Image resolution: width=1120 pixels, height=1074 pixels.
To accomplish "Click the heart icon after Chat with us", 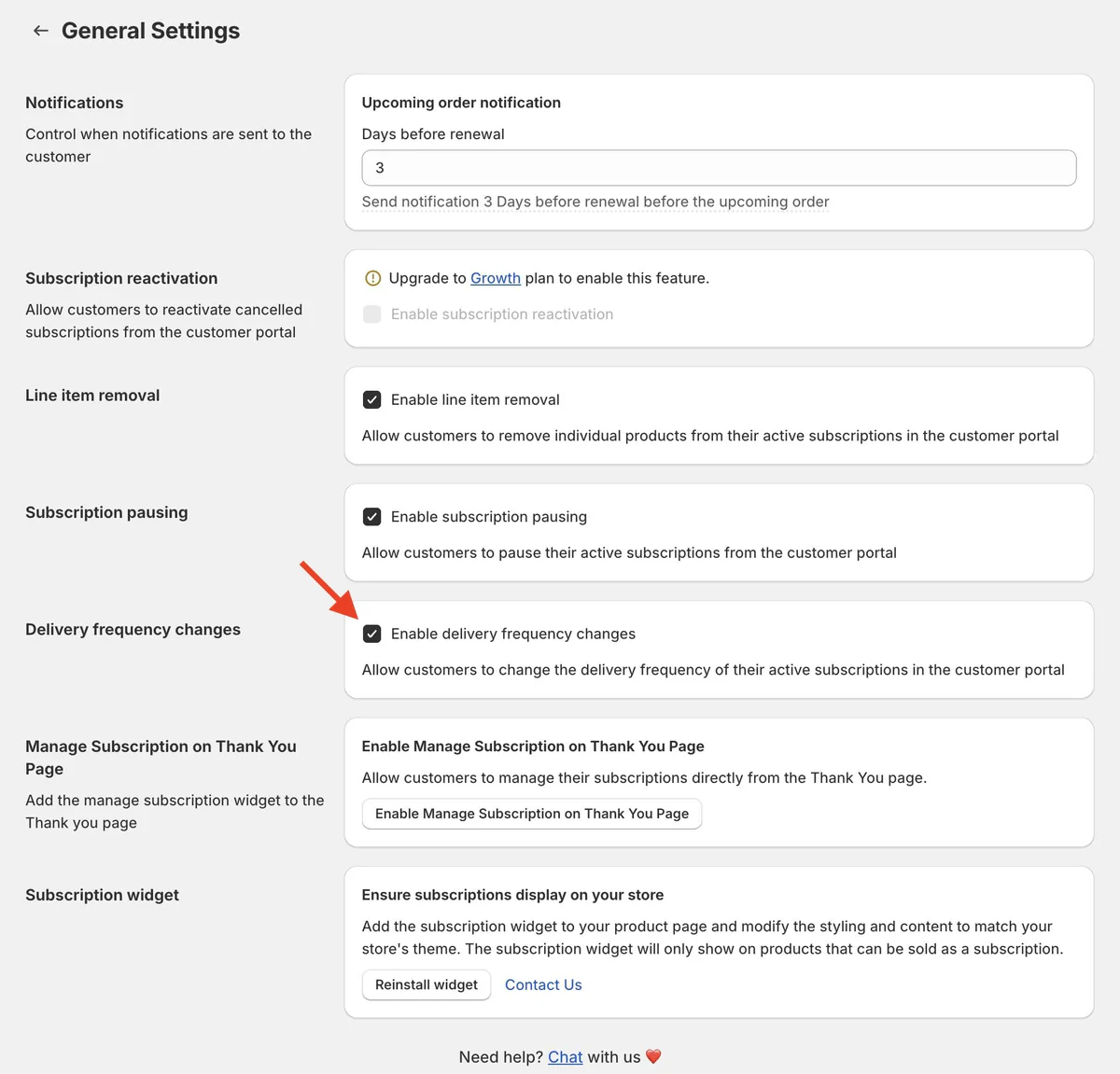I will tap(653, 1056).
